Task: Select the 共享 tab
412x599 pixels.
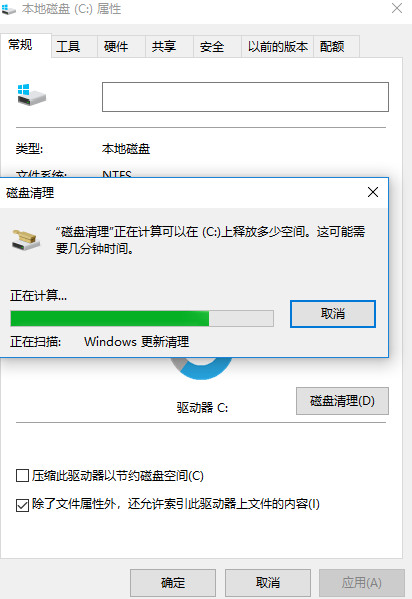Action: point(164,47)
